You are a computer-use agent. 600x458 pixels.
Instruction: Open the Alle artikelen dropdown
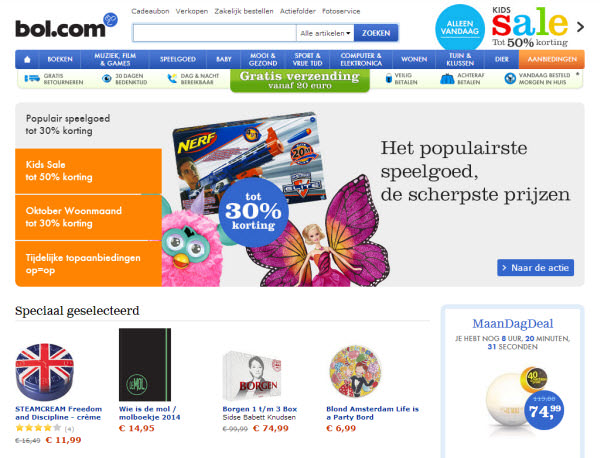click(325, 33)
